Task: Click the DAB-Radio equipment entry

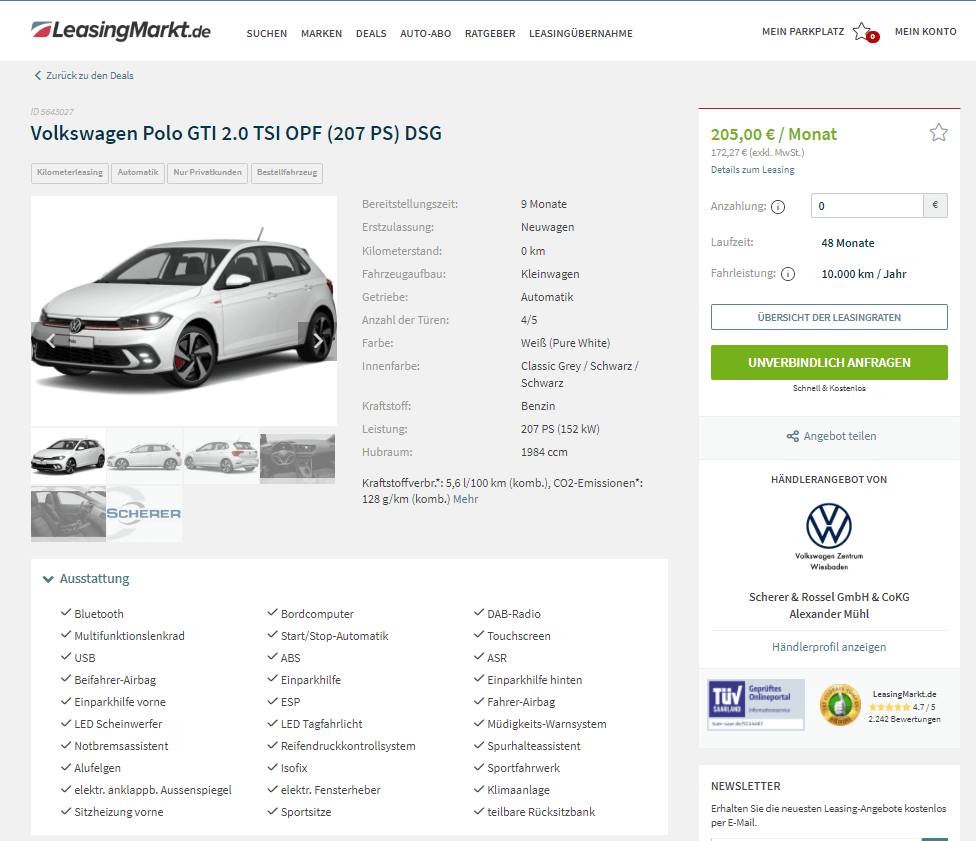Action: point(514,614)
